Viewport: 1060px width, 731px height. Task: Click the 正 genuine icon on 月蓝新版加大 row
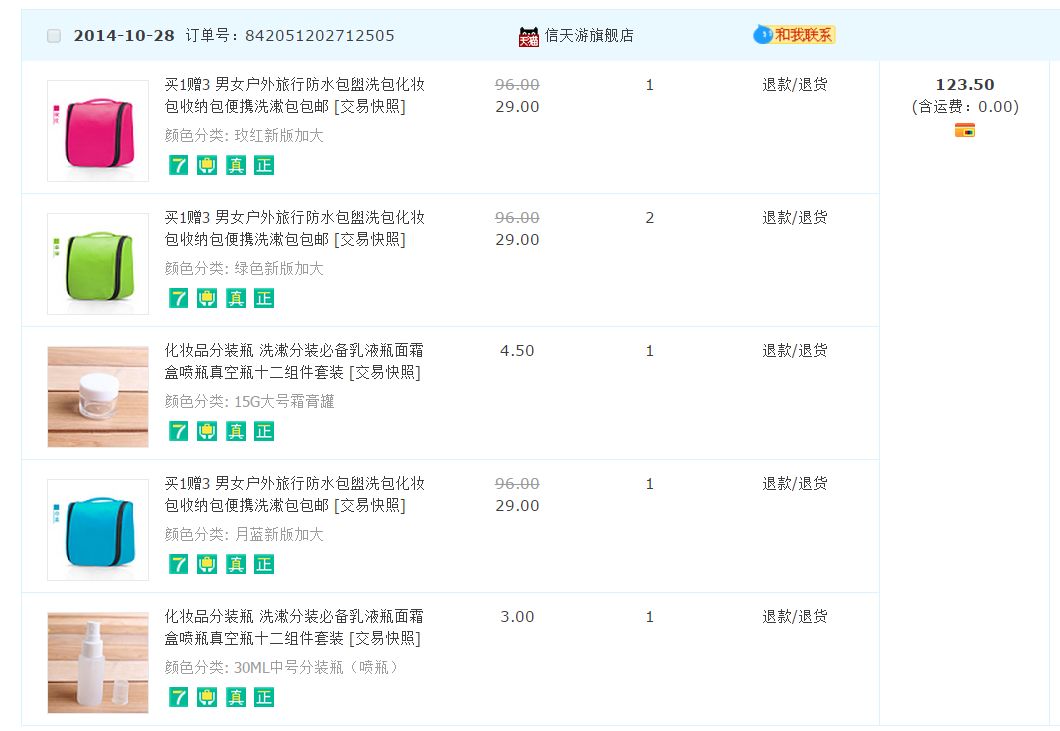tap(264, 564)
